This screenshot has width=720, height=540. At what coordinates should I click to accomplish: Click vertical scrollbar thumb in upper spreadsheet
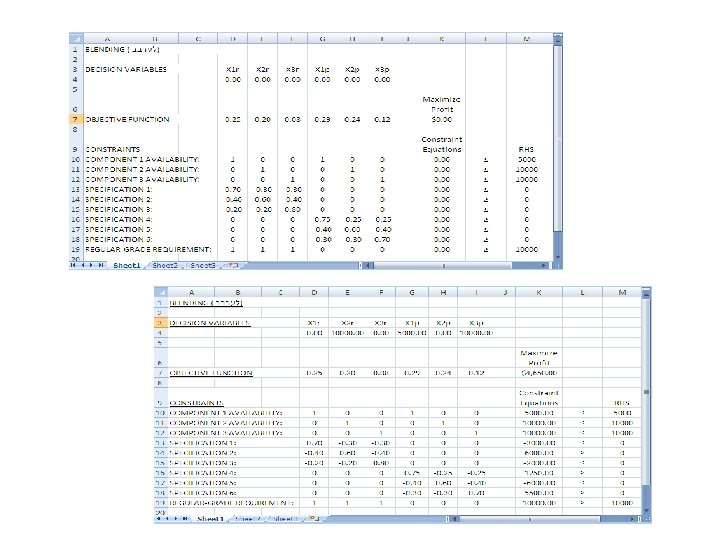(558, 138)
